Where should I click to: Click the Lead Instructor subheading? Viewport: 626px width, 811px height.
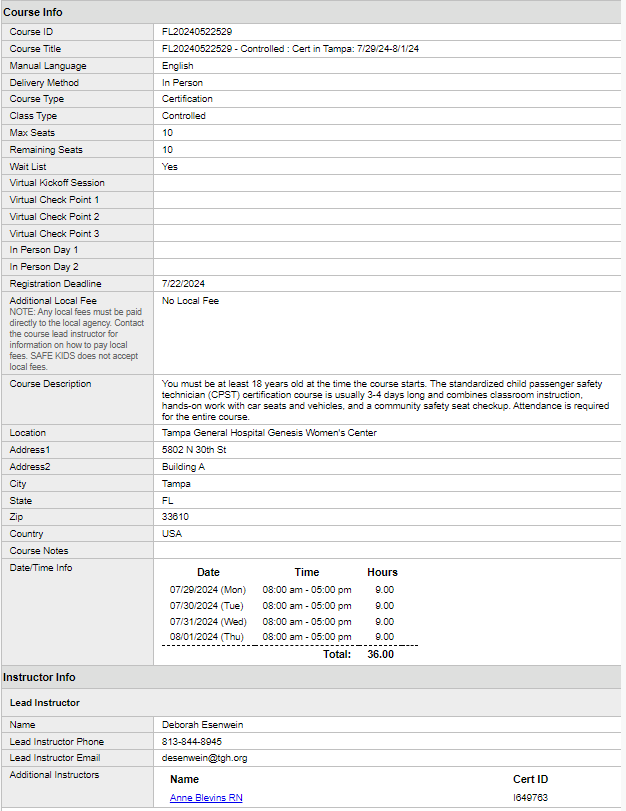click(45, 702)
